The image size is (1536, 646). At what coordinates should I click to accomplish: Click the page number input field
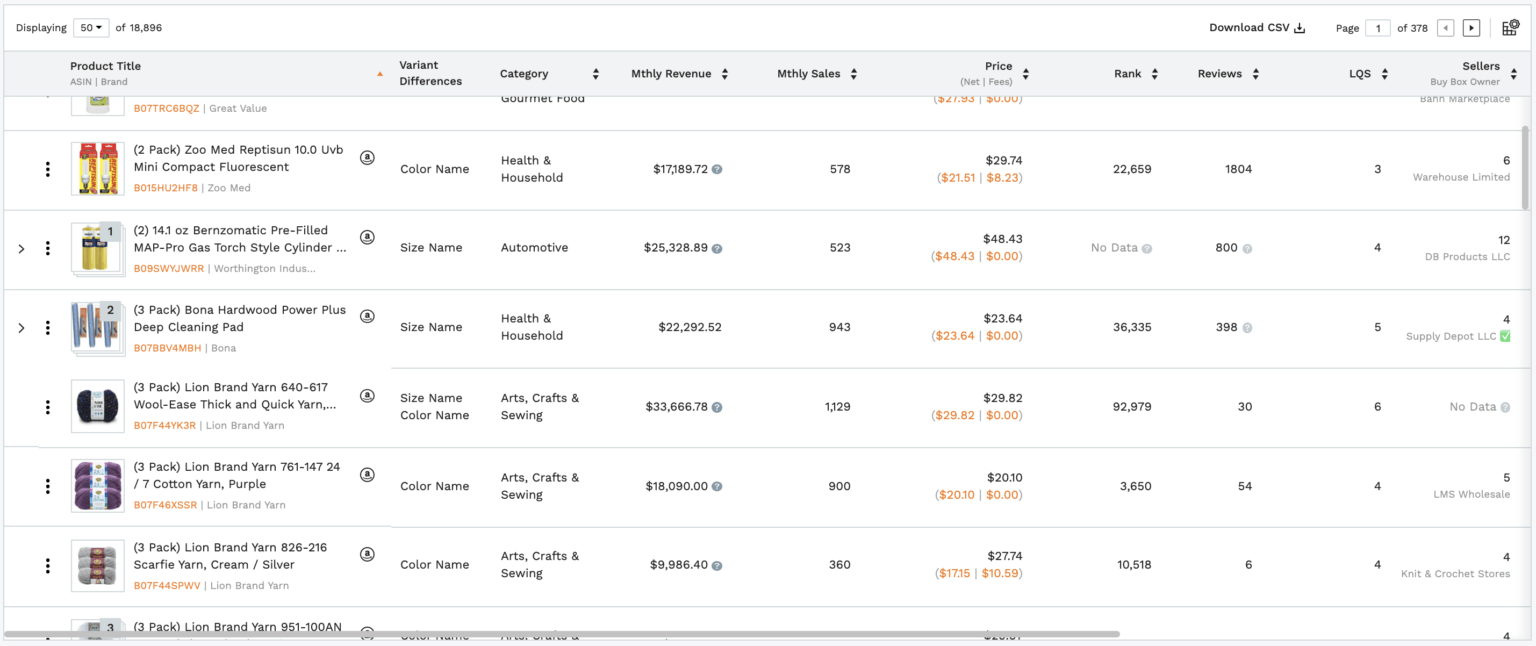[1377, 28]
